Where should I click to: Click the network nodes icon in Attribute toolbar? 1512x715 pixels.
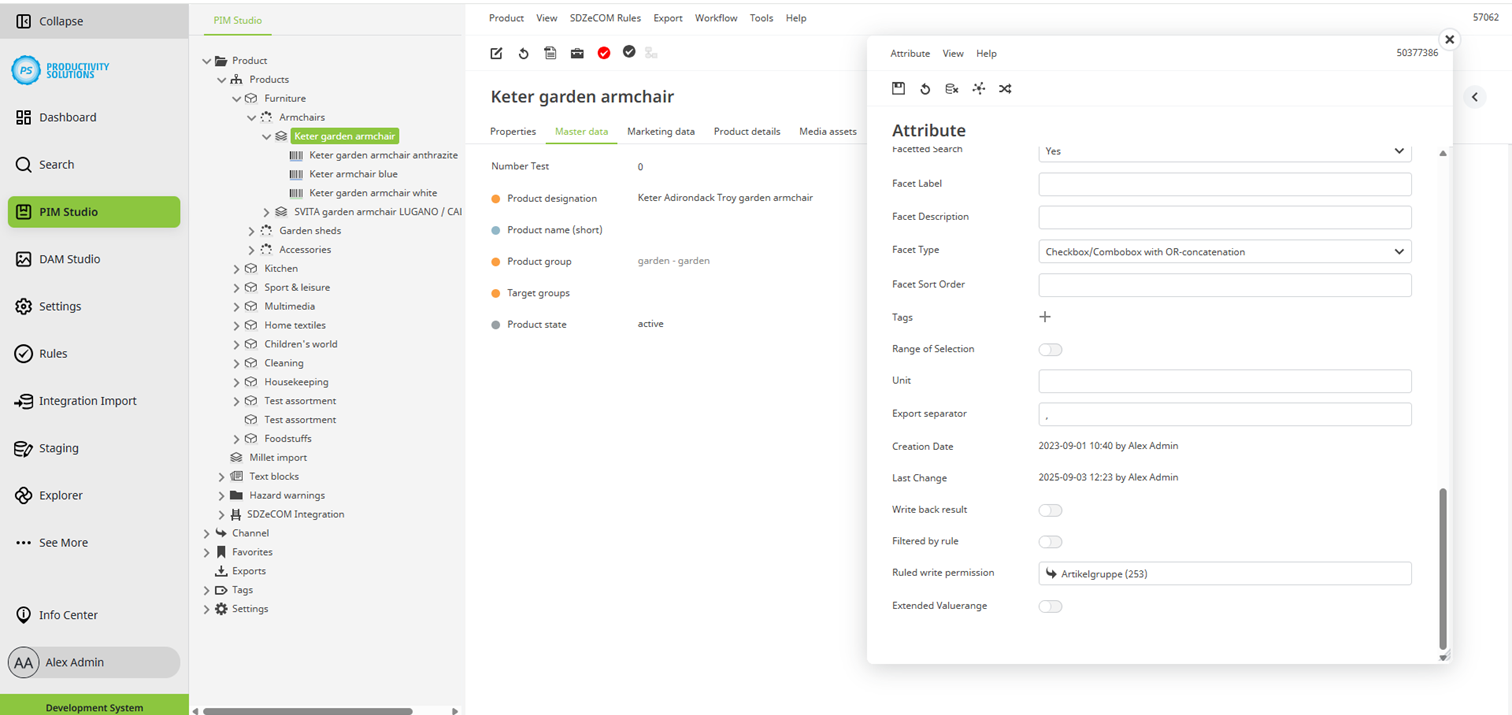[979, 89]
